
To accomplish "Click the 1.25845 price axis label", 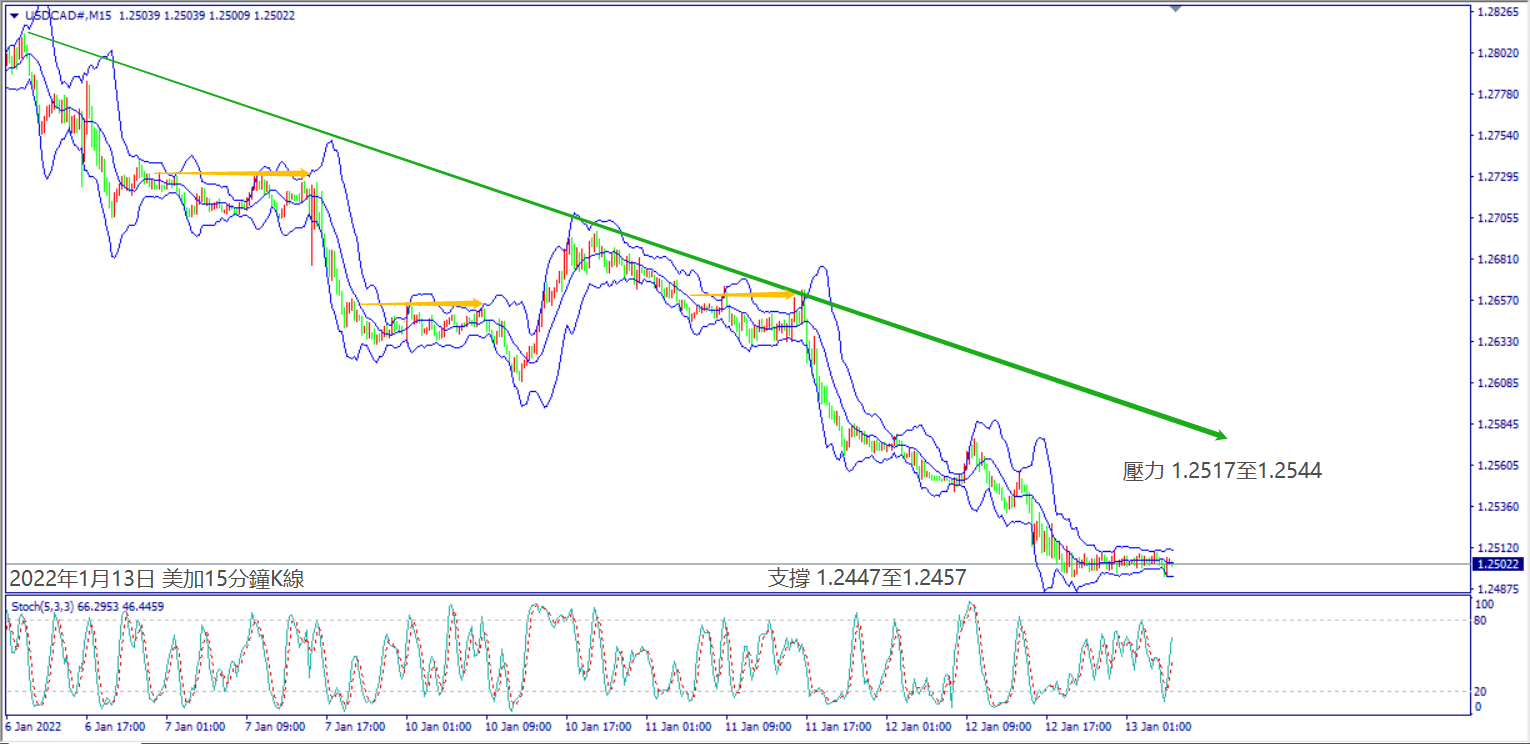I will click(x=1497, y=425).
